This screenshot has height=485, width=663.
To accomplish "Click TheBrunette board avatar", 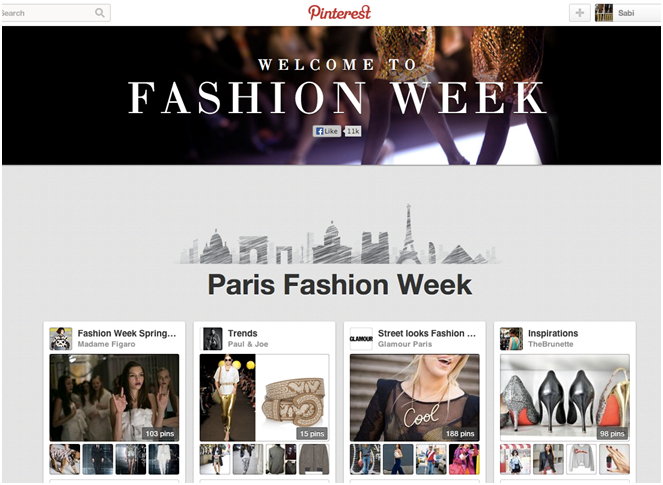I will (x=511, y=338).
